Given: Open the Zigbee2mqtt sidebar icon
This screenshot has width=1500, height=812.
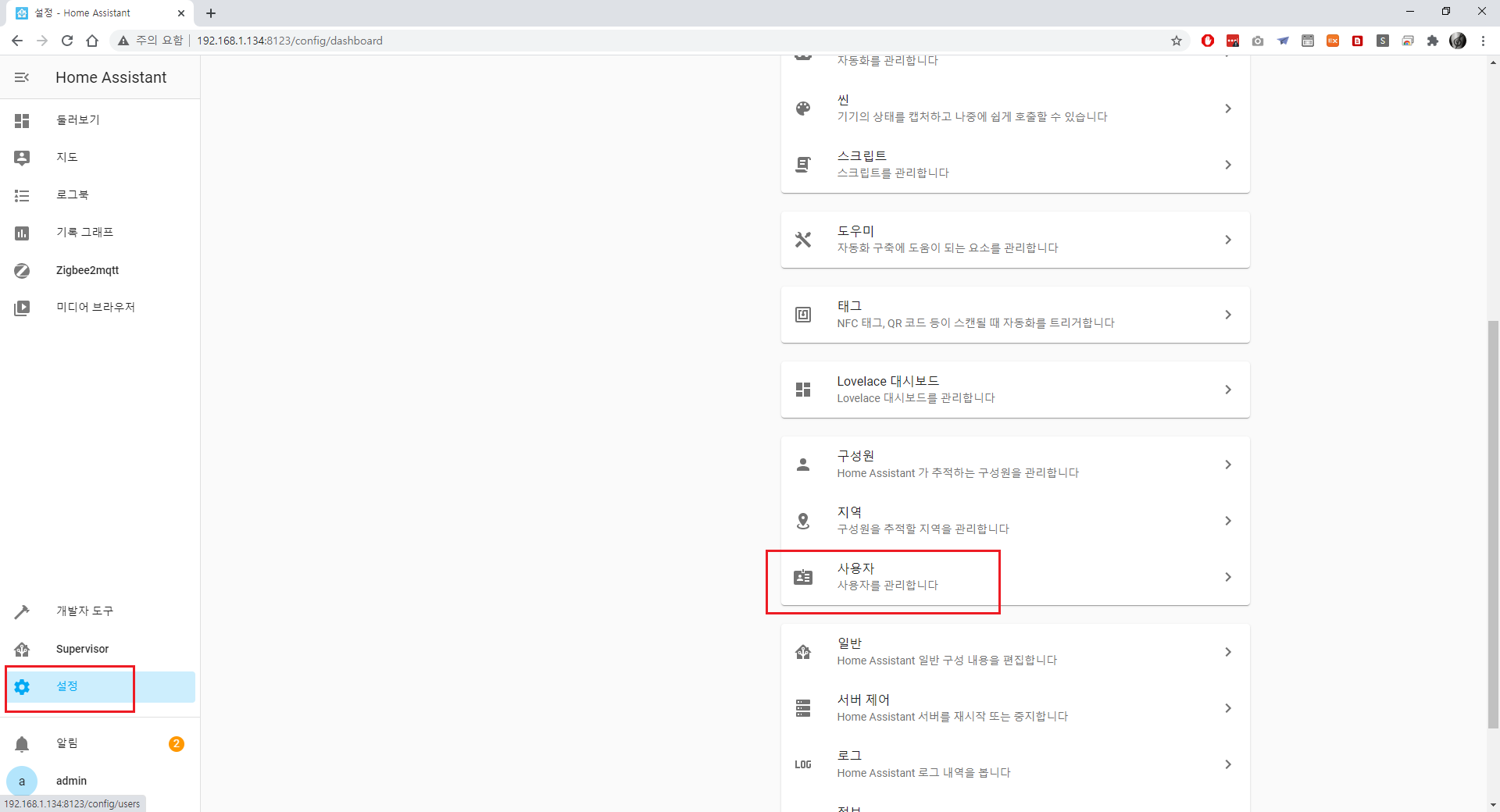Looking at the screenshot, I should [x=22, y=270].
